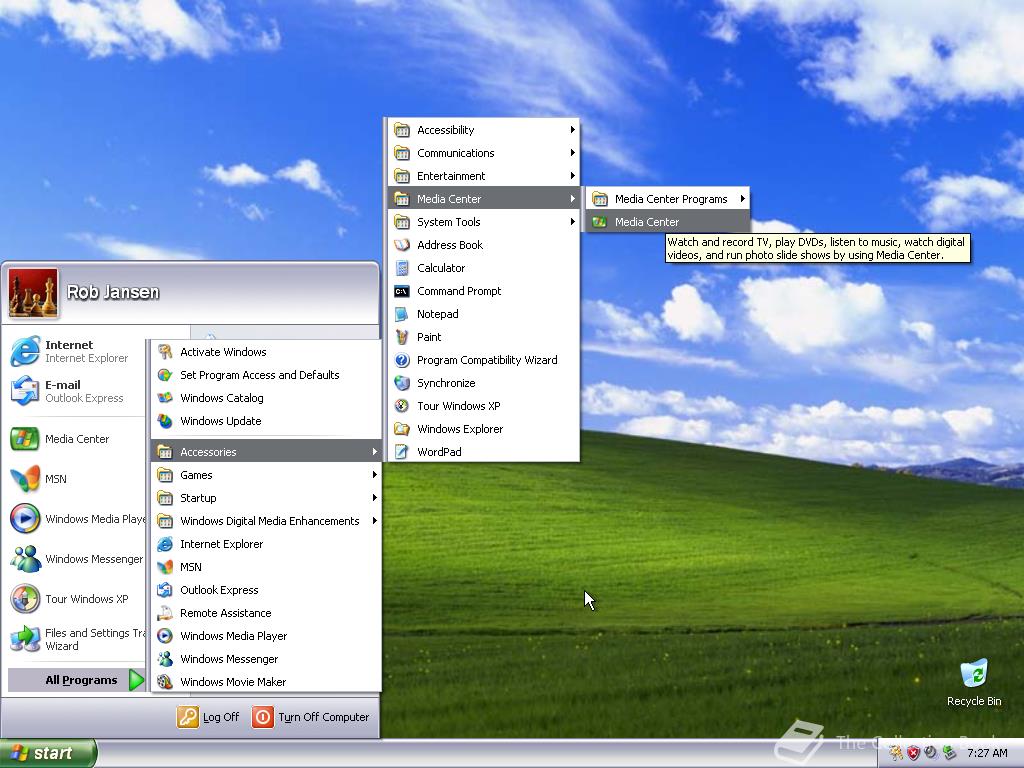
Task: Click the taskbar clock showing 7:27 AM
Action: pyautogui.click(x=987, y=754)
